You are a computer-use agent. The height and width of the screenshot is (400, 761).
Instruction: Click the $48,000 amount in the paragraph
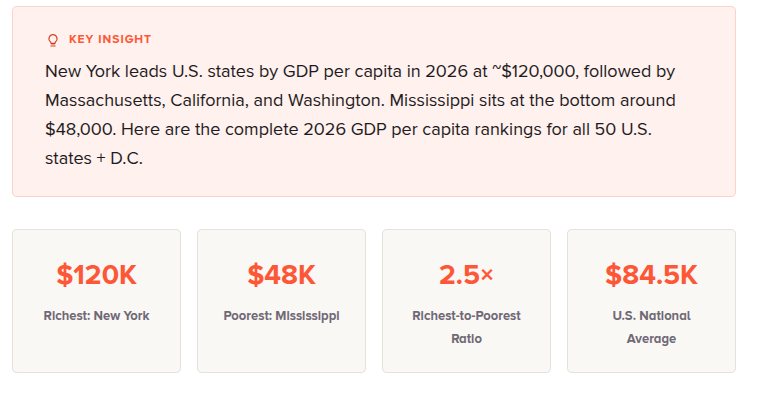click(x=79, y=130)
